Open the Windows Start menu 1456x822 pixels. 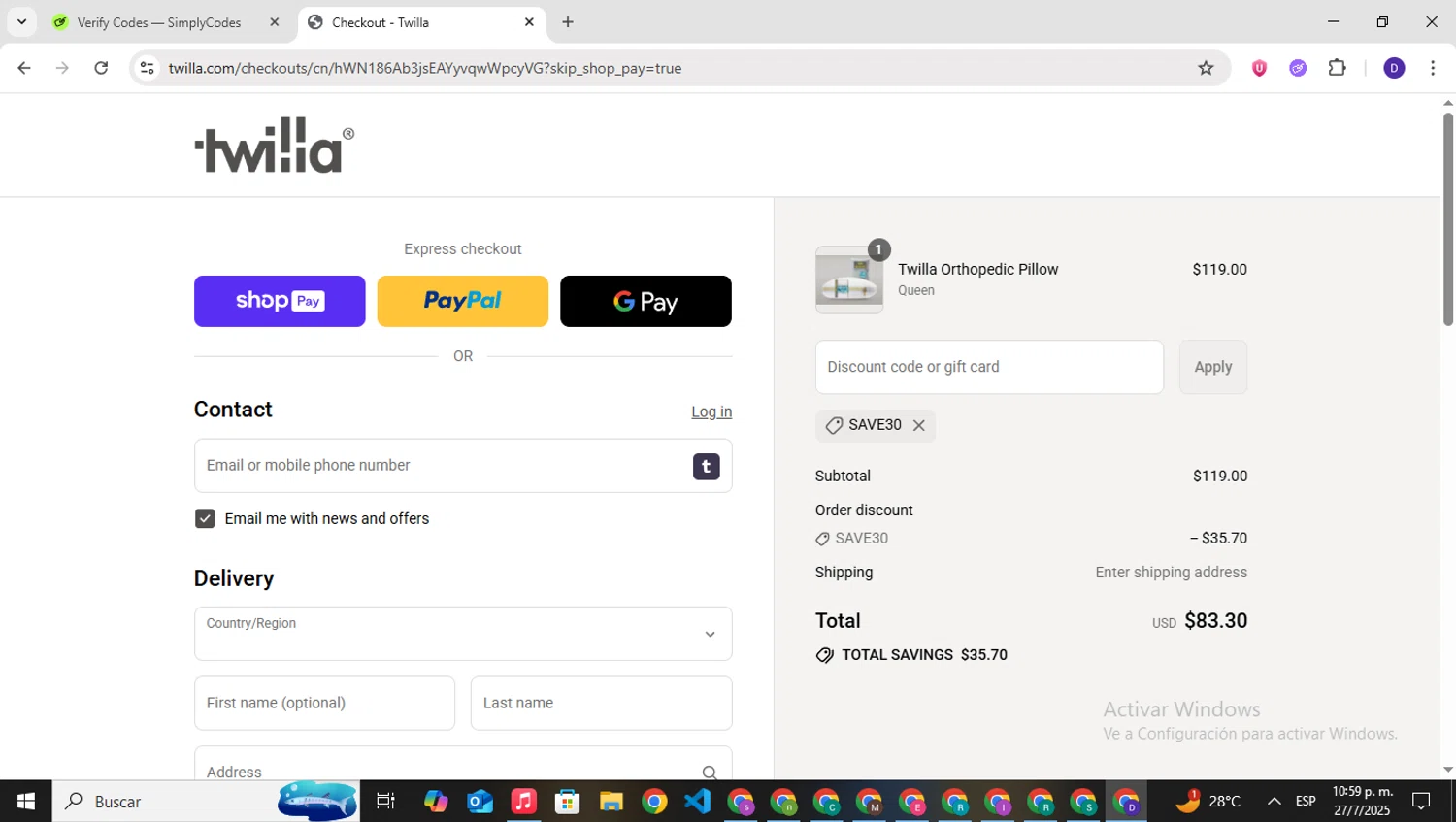(26, 802)
